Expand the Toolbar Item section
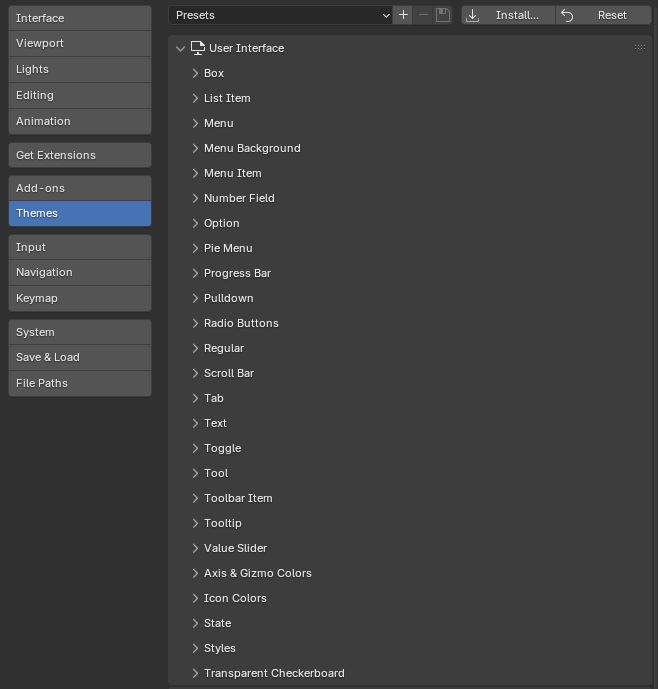Screen dimensions: 658x689 [195, 499]
